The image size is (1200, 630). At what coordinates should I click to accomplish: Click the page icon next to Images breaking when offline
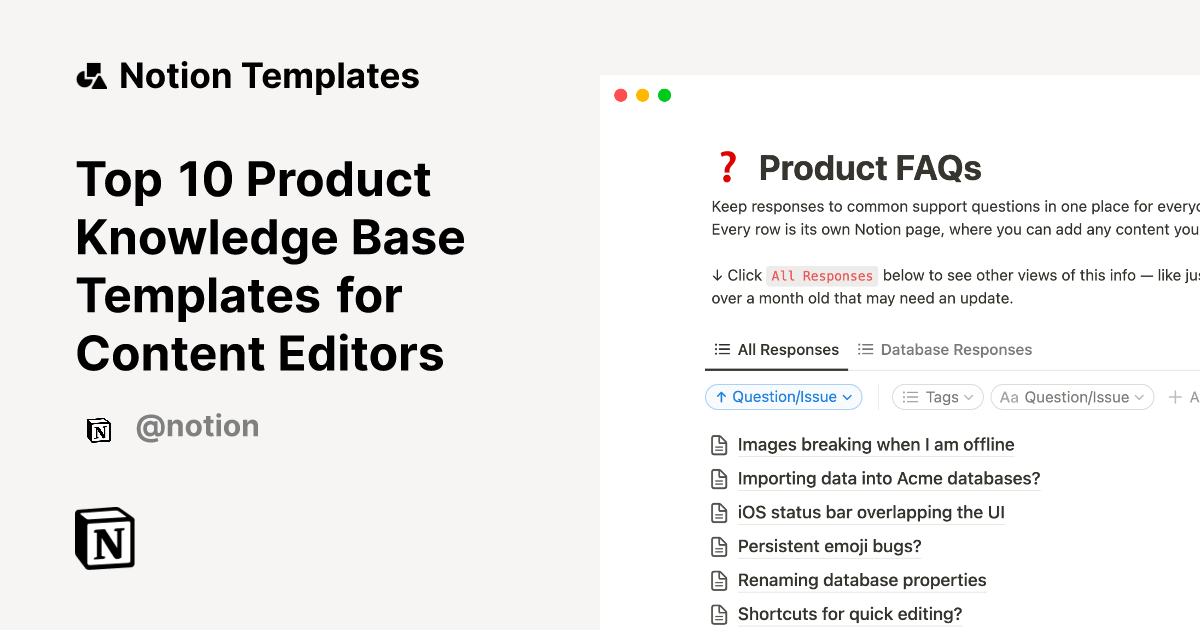(x=720, y=444)
